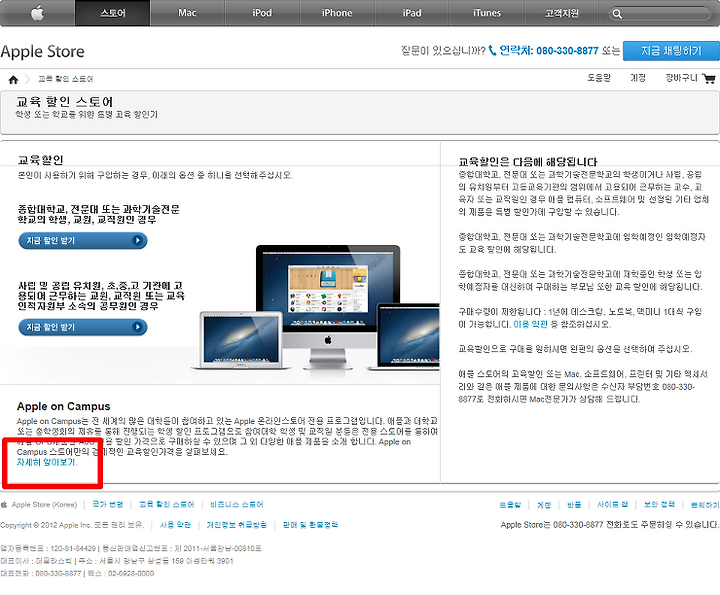Image resolution: width=720 pixels, height=595 pixels.
Task: Click the MacBook Pro image right of the iMac
Action: tap(405, 336)
